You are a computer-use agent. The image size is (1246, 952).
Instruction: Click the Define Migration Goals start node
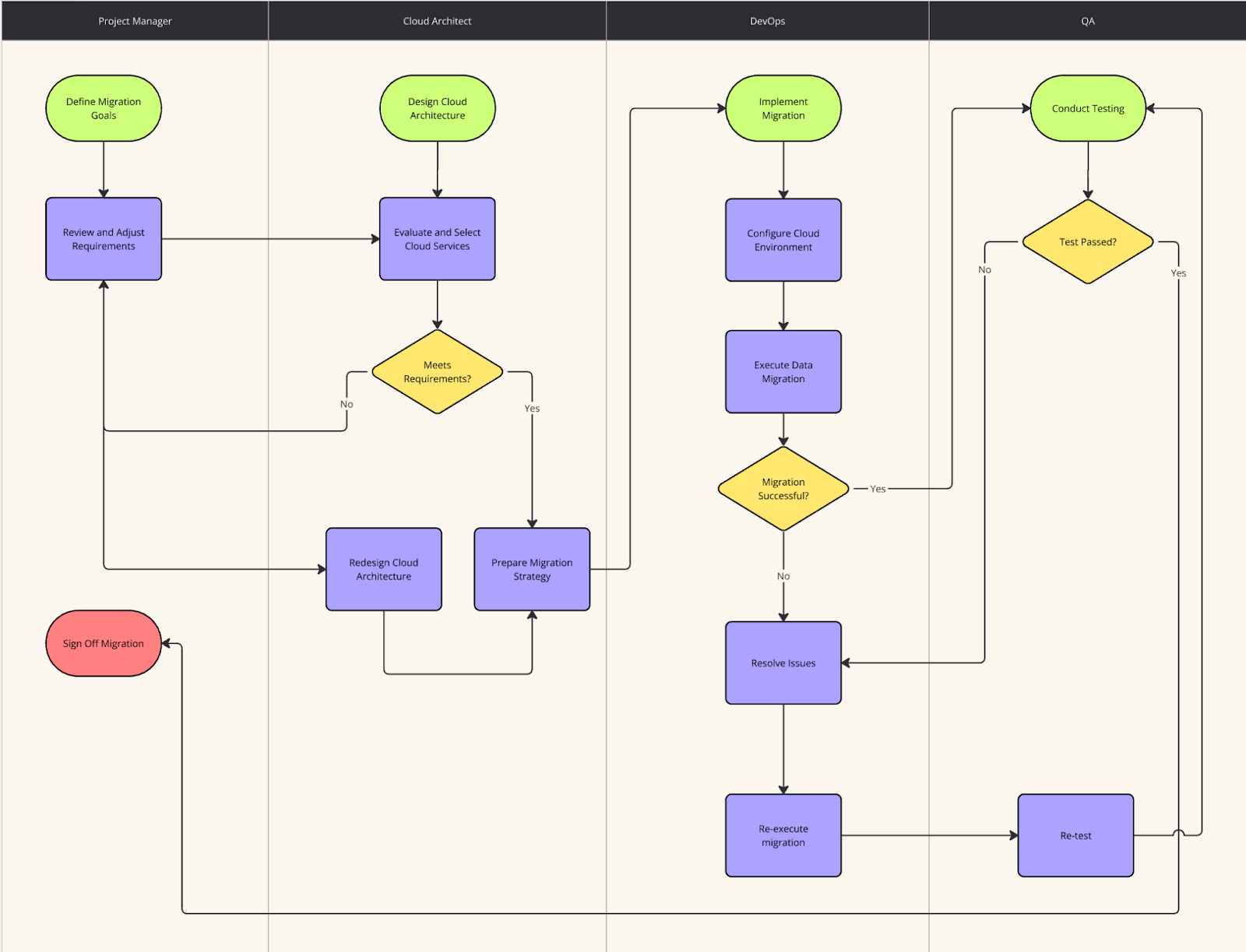pos(103,107)
